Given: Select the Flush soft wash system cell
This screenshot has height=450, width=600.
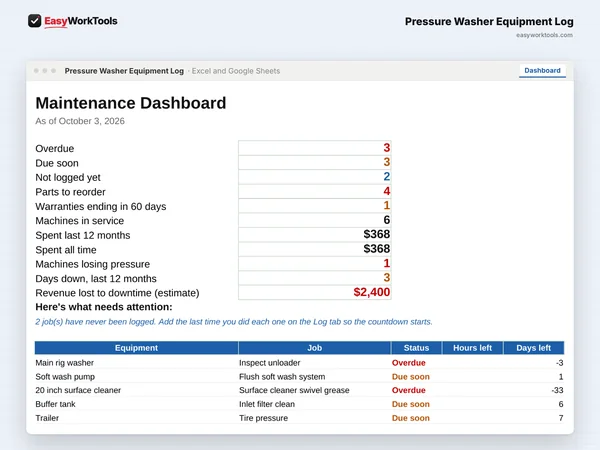Looking at the screenshot, I should [x=315, y=377].
